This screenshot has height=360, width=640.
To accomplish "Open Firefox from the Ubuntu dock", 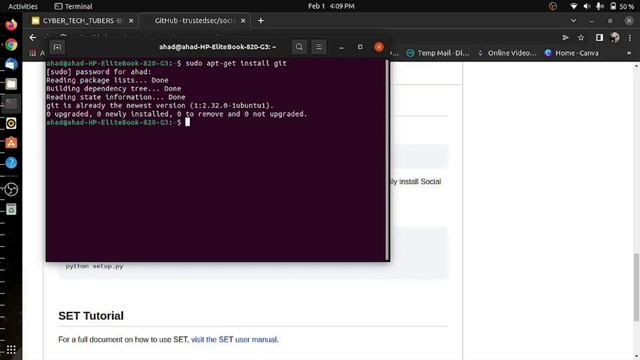I will click(x=11, y=25).
